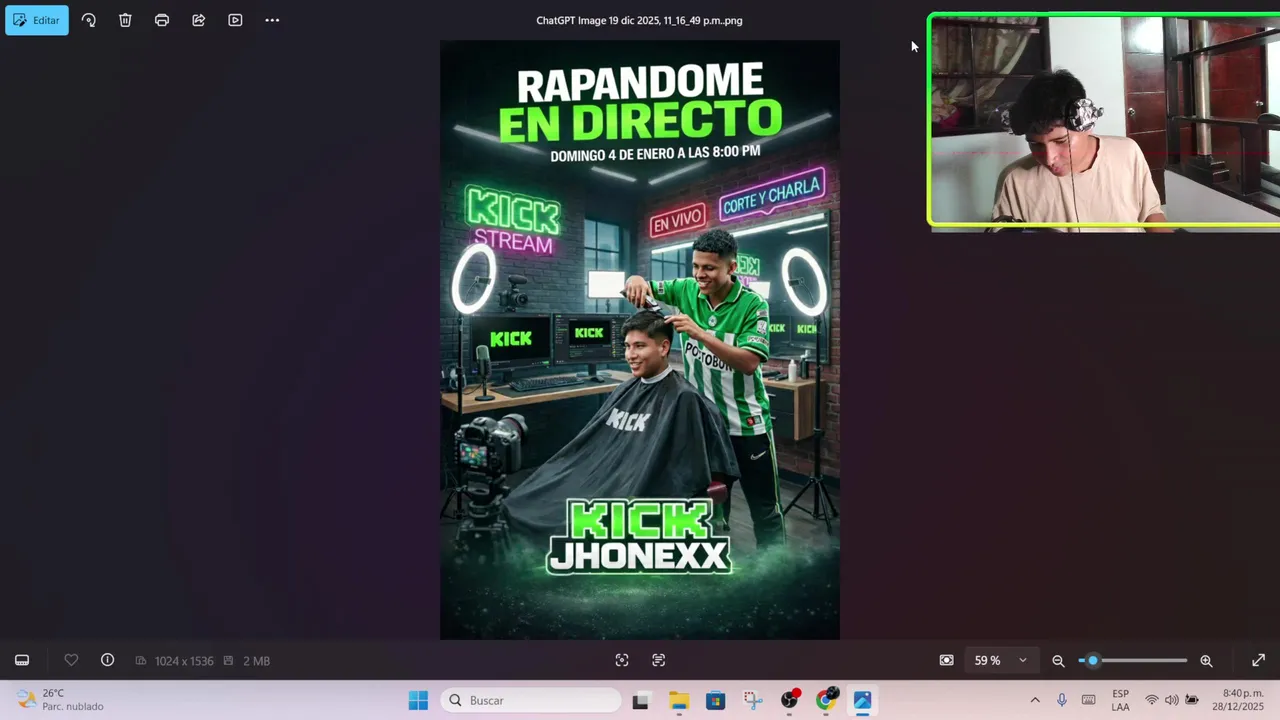
Task: Show file info with the info icon
Action: (x=108, y=660)
